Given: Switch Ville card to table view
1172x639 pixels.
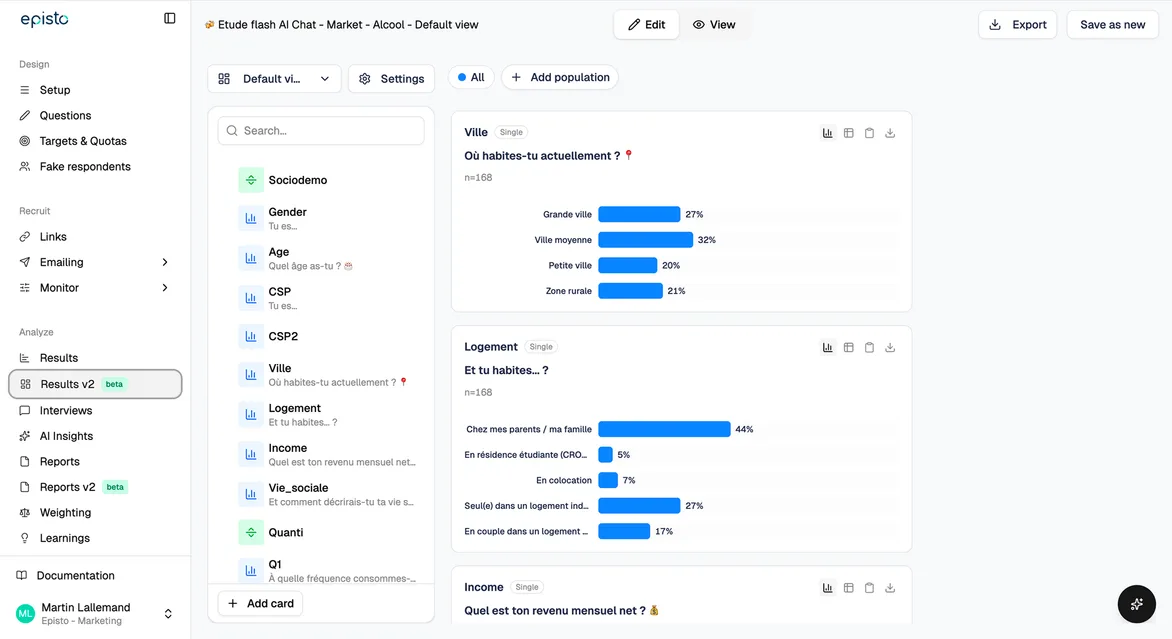Looking at the screenshot, I should pyautogui.click(x=848, y=133).
